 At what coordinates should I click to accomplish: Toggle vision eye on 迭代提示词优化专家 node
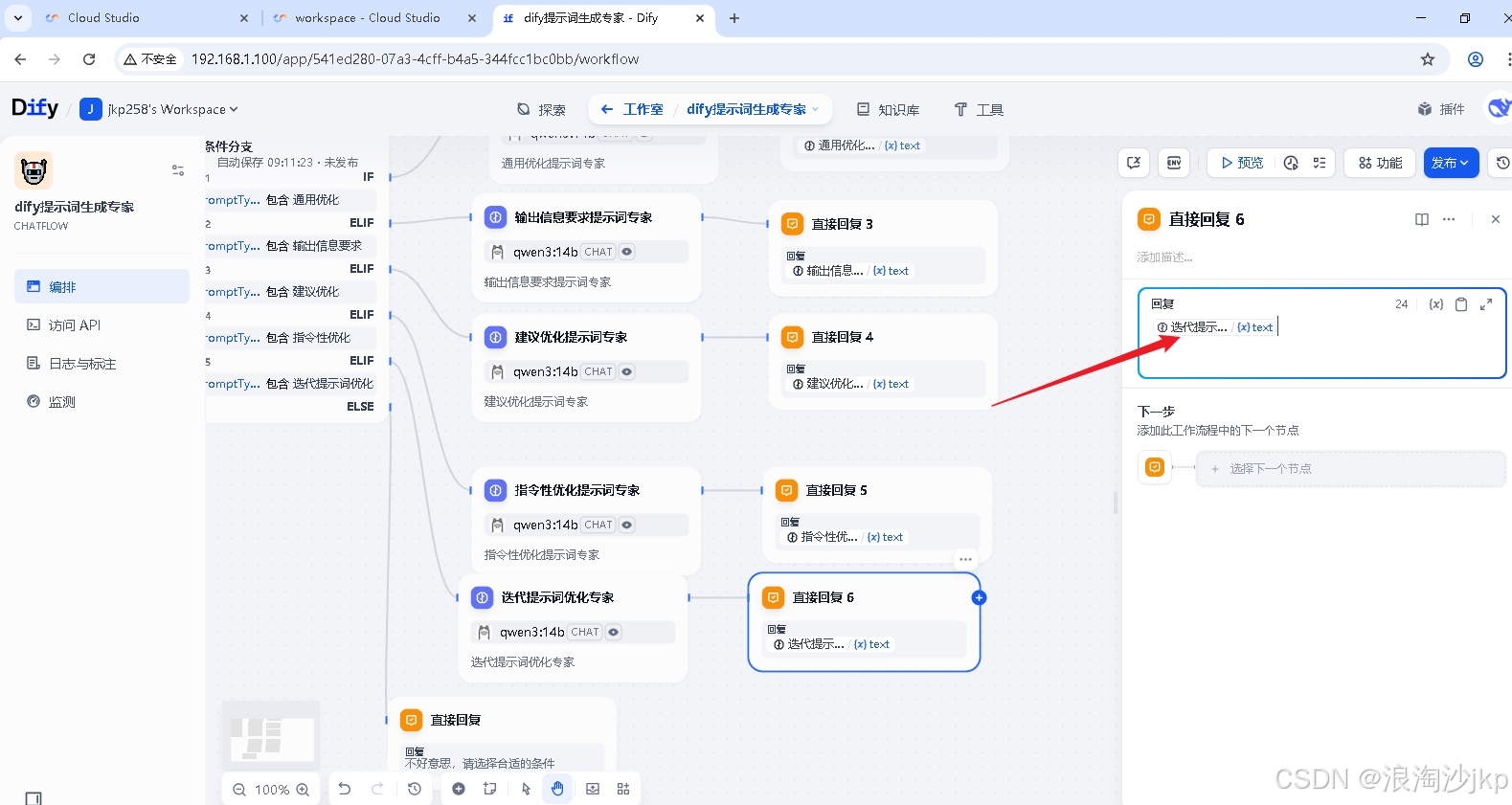pyautogui.click(x=613, y=632)
